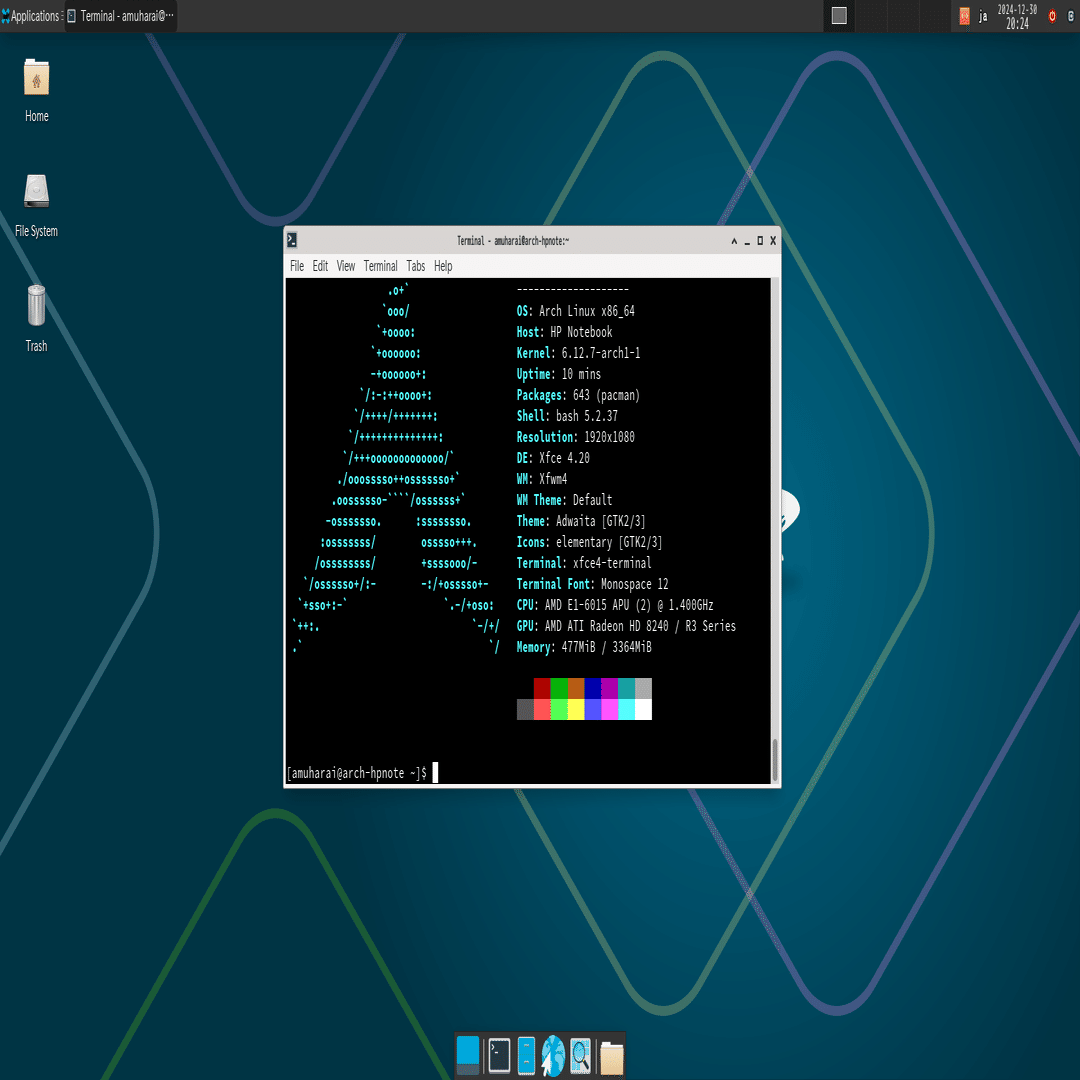Image resolution: width=1080 pixels, height=1080 pixels.
Task: Click the red swatch in the neofetch palette
Action: 542,686
